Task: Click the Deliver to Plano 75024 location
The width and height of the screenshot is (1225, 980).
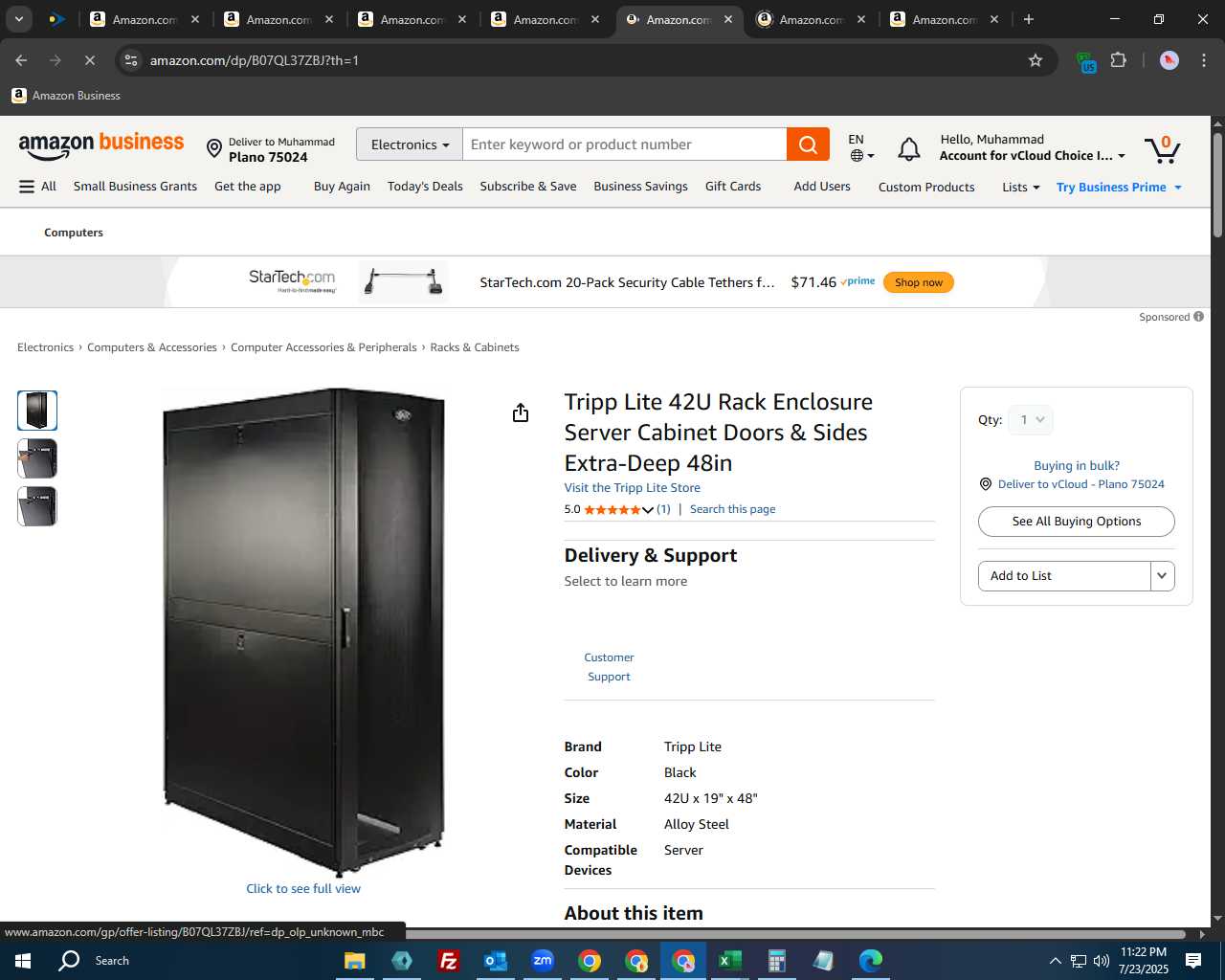Action: pos(271,149)
